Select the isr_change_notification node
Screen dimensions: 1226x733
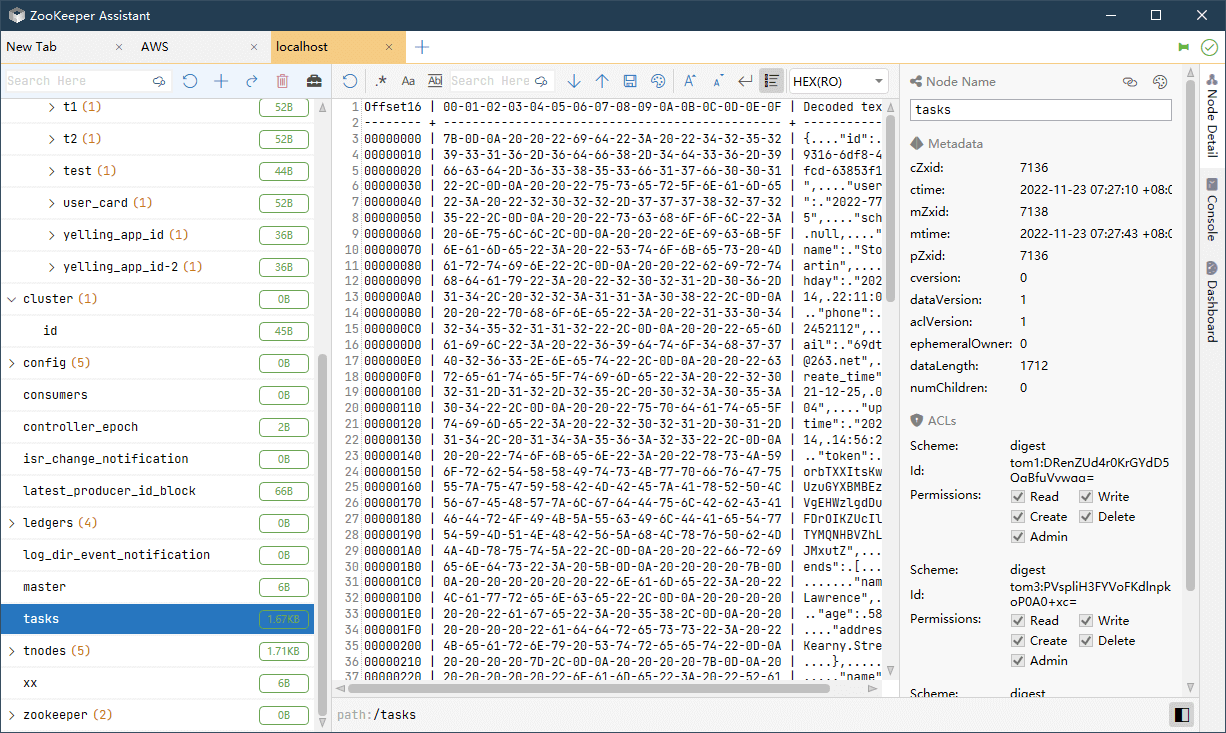pyautogui.click(x=157, y=459)
